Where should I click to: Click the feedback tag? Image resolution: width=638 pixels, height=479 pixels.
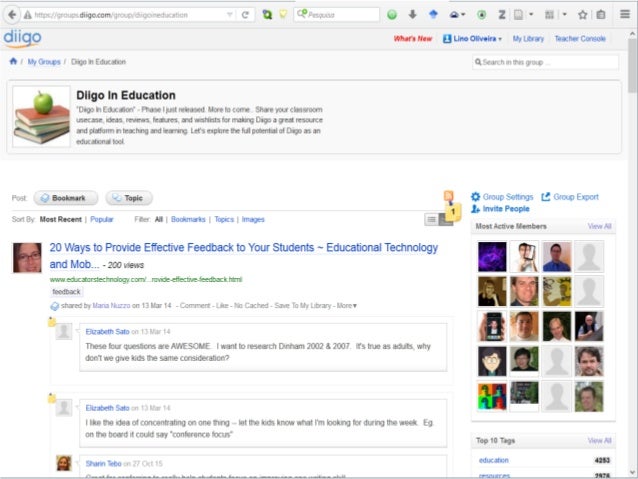66,292
